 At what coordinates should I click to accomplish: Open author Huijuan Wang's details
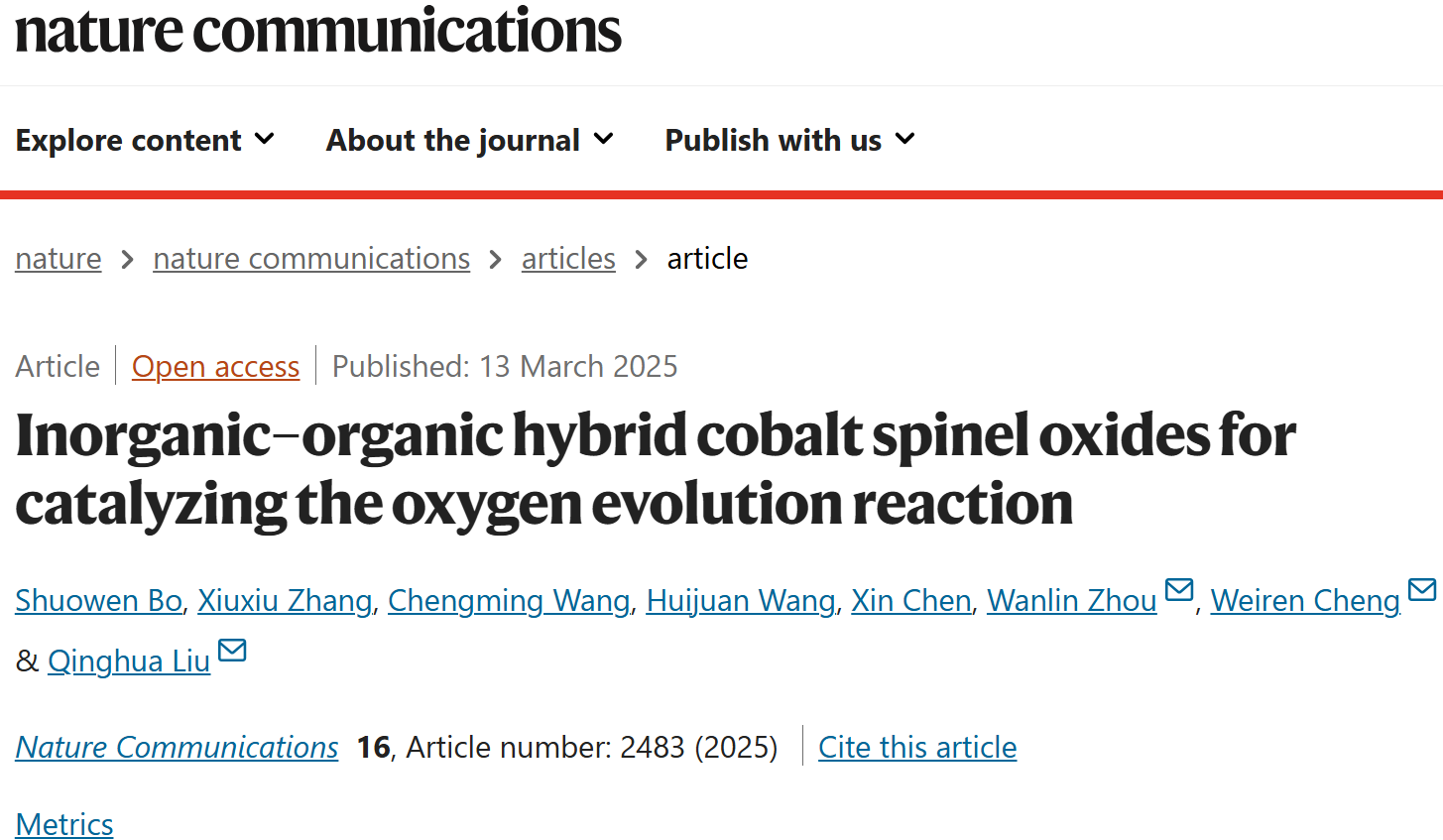(x=741, y=601)
